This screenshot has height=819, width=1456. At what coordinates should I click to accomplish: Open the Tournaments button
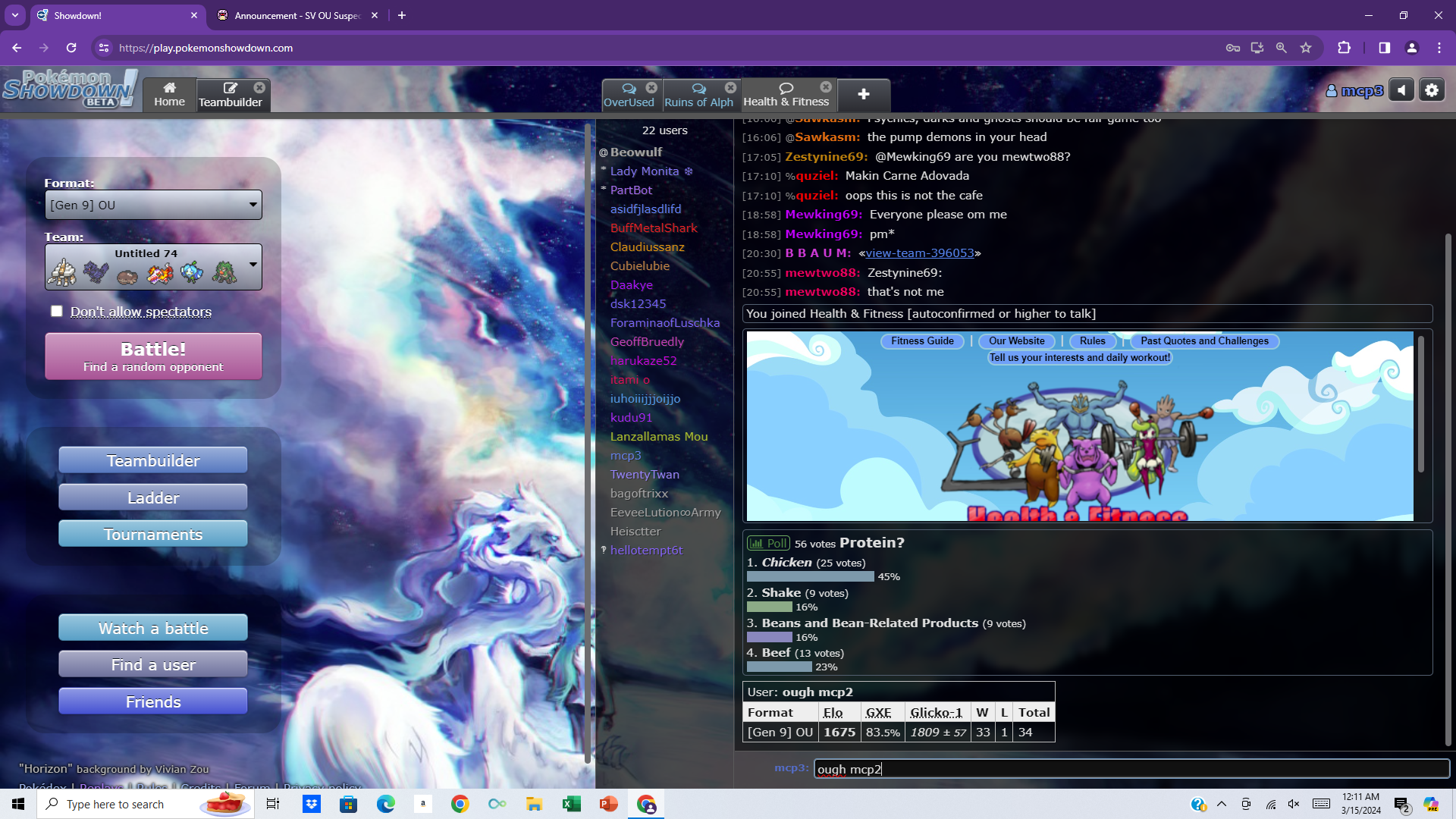pyautogui.click(x=153, y=534)
